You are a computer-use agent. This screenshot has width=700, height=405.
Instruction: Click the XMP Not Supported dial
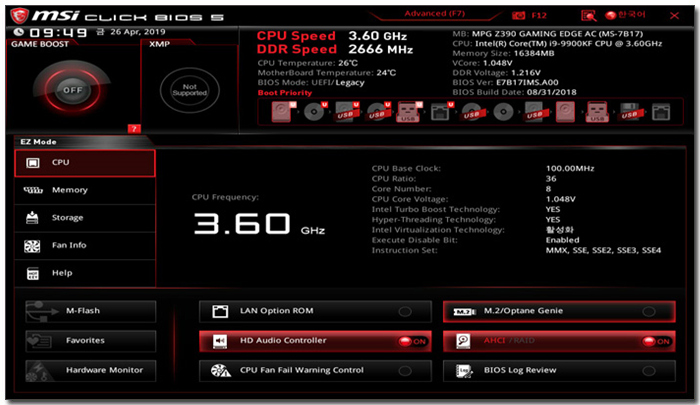click(x=190, y=90)
